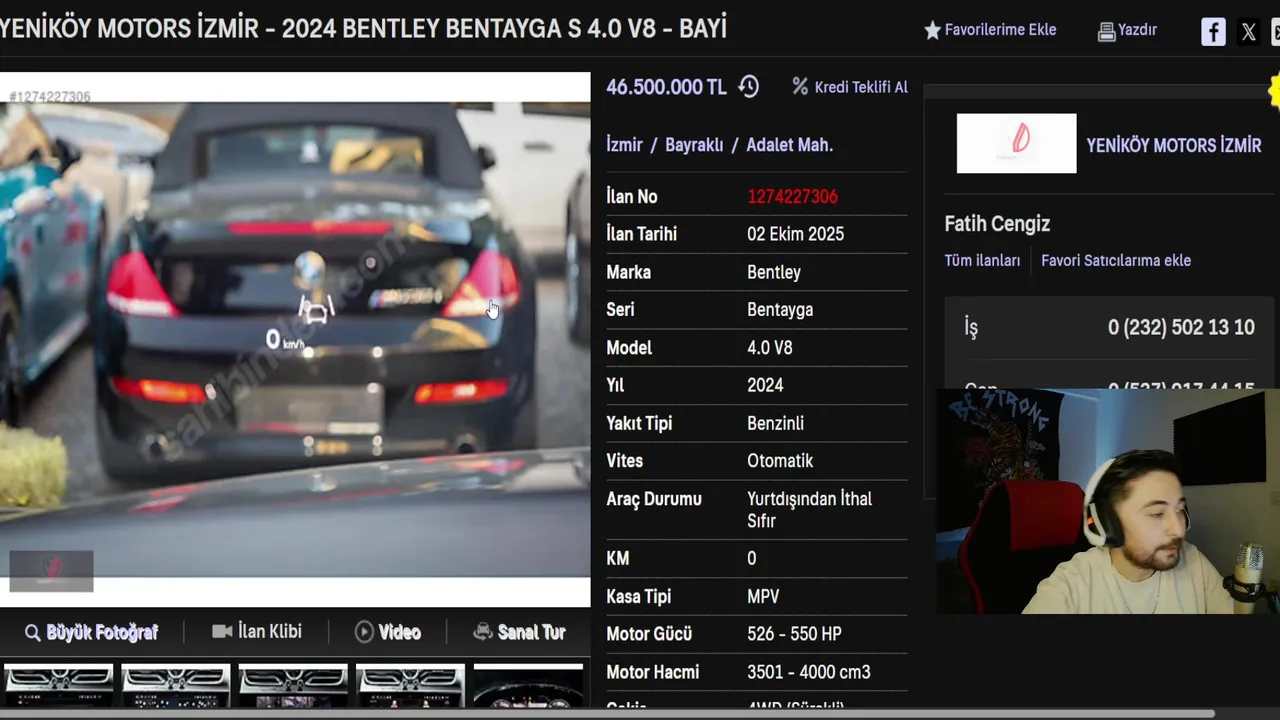Click the play icon beside Video
Image resolution: width=1280 pixels, height=720 pixels.
pyautogui.click(x=364, y=632)
